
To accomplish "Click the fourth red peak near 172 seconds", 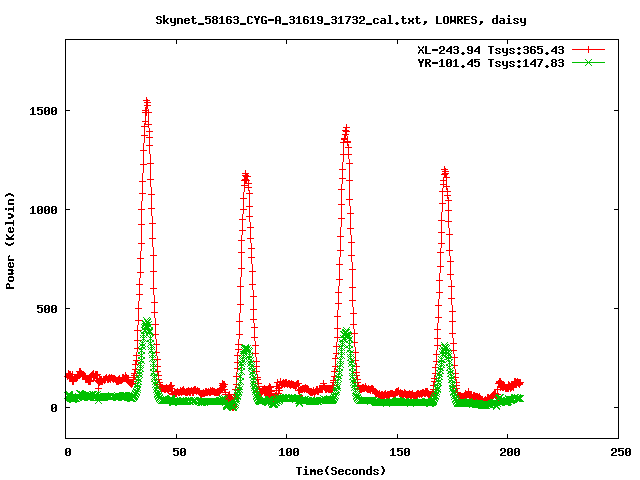I will (x=445, y=171).
